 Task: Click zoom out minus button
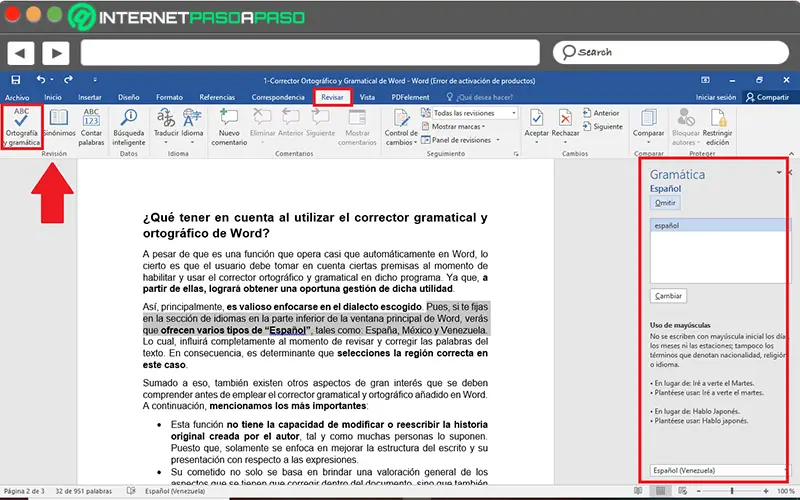click(x=698, y=491)
